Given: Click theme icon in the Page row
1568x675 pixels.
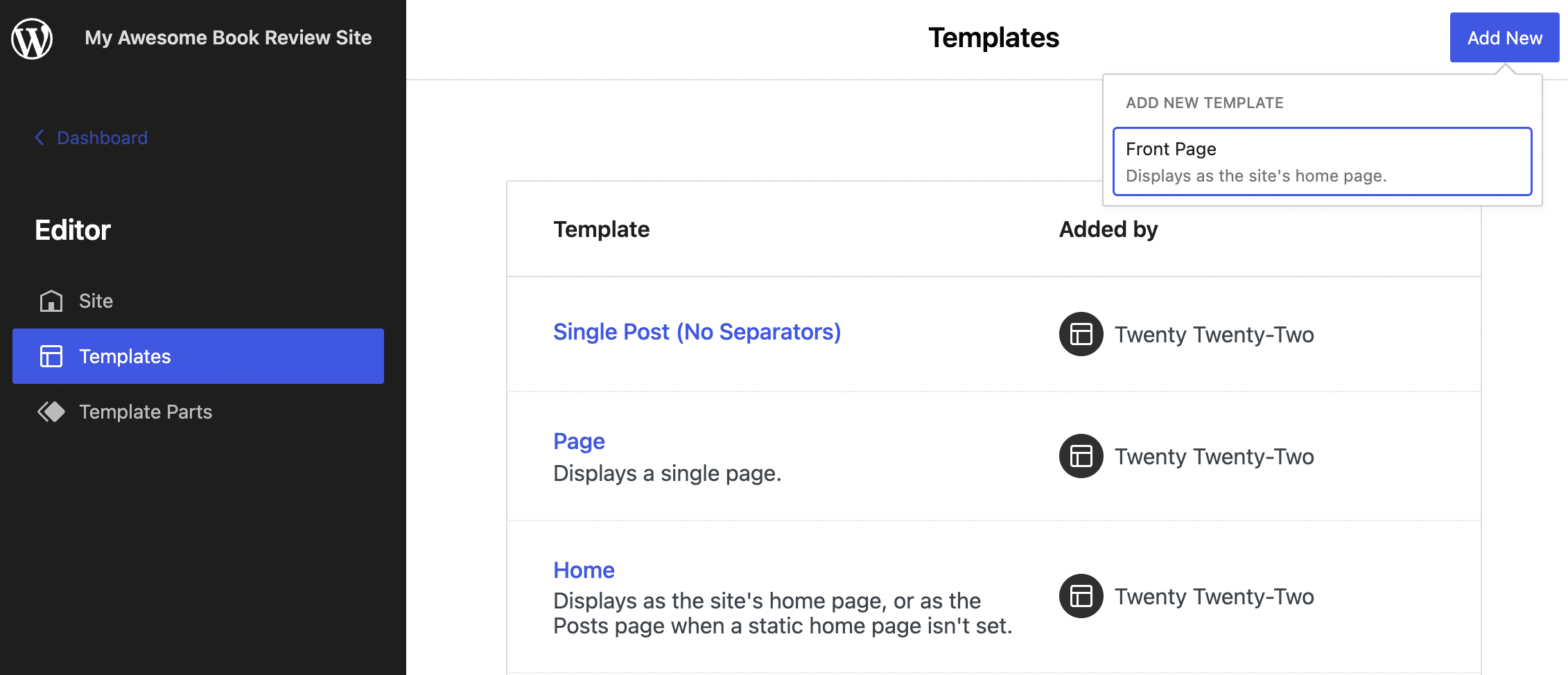Looking at the screenshot, I should tap(1081, 456).
